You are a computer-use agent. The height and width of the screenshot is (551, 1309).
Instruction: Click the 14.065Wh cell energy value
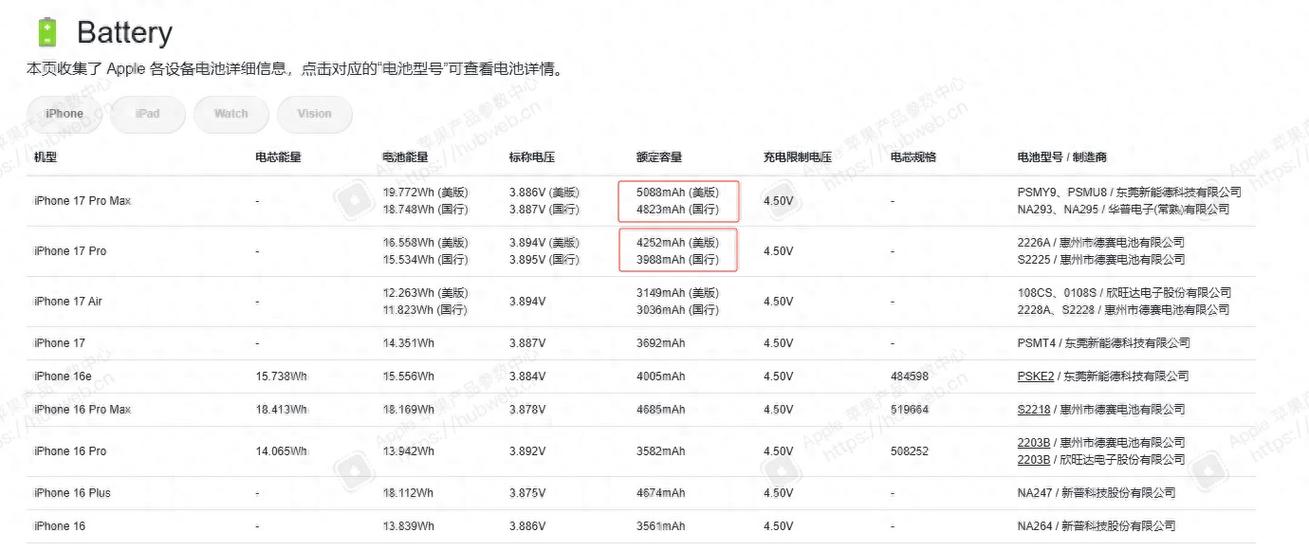281,451
